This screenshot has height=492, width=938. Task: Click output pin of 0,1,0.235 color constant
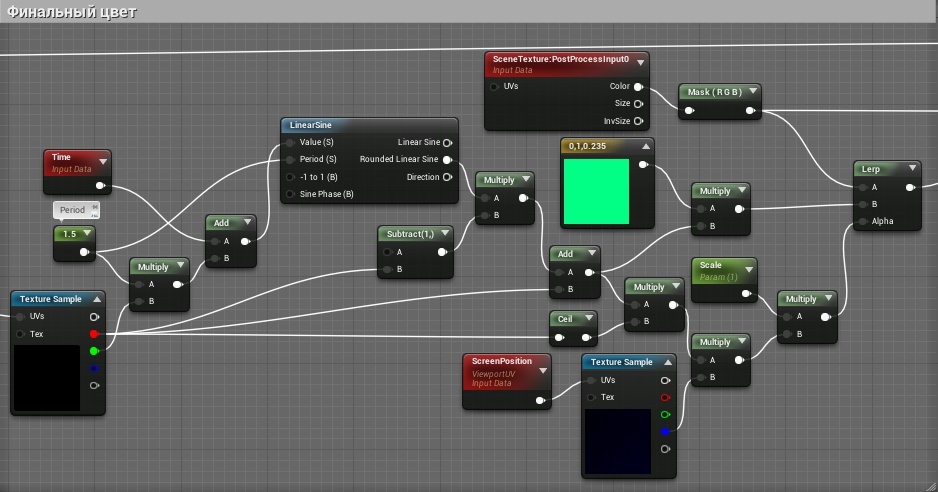coord(643,165)
